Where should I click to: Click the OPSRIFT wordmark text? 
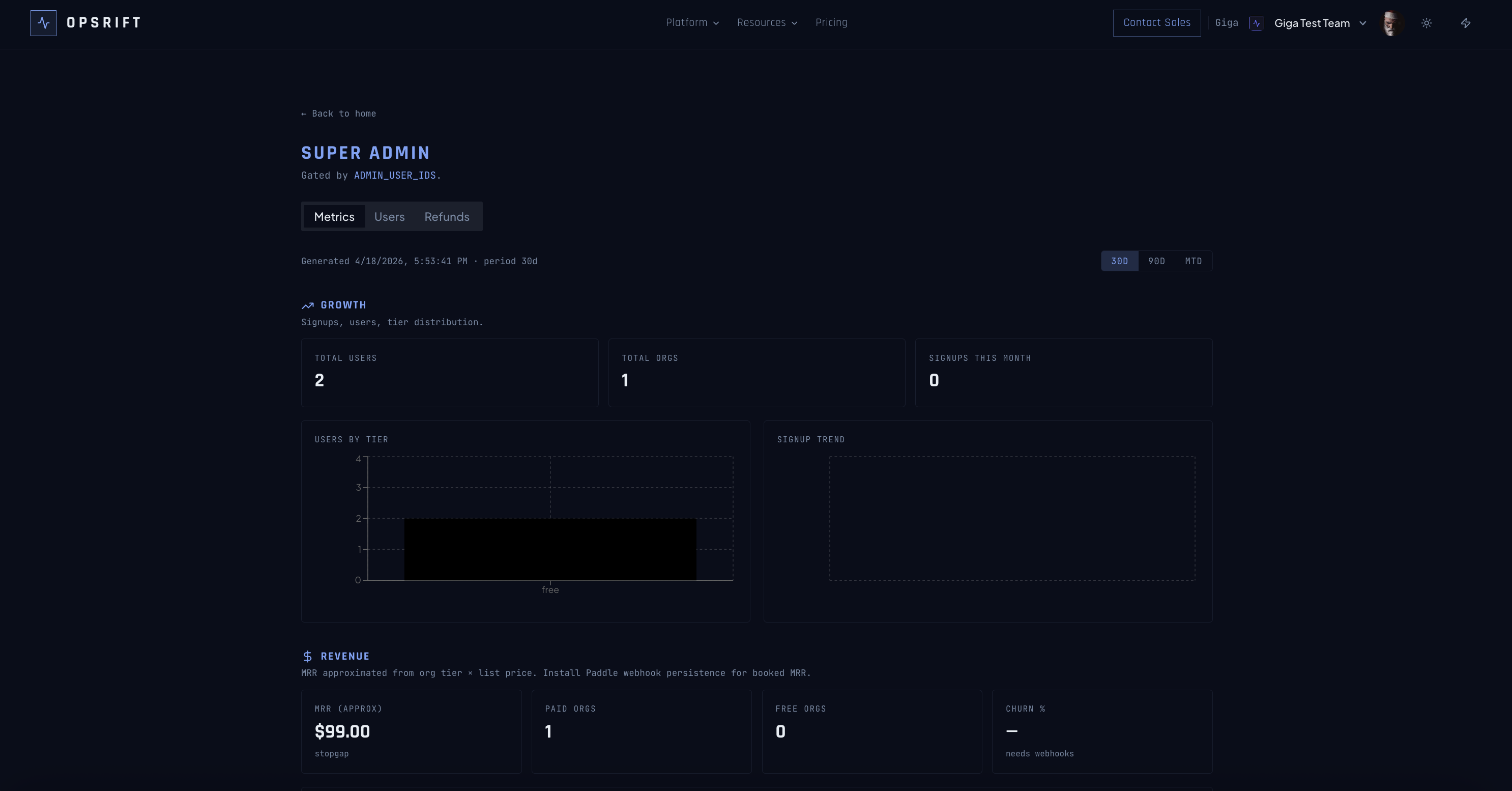(x=104, y=23)
